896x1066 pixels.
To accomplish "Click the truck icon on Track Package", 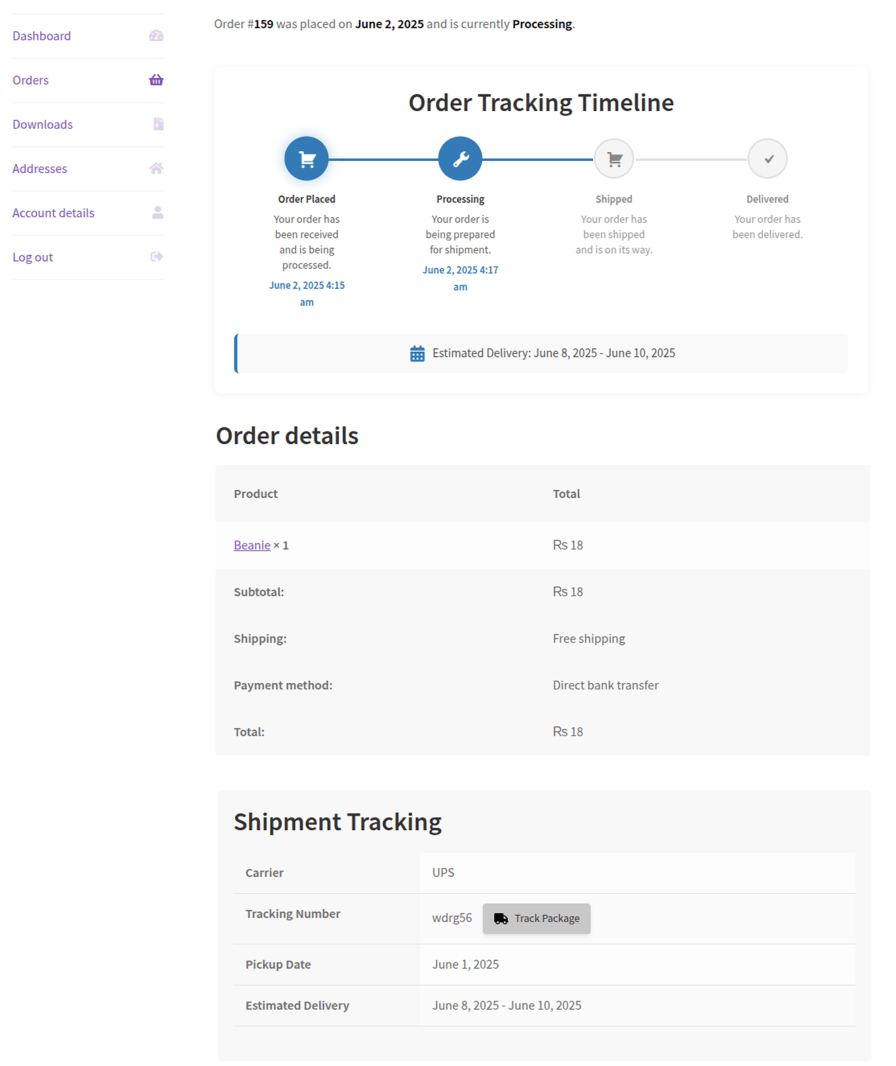I will coord(501,918).
